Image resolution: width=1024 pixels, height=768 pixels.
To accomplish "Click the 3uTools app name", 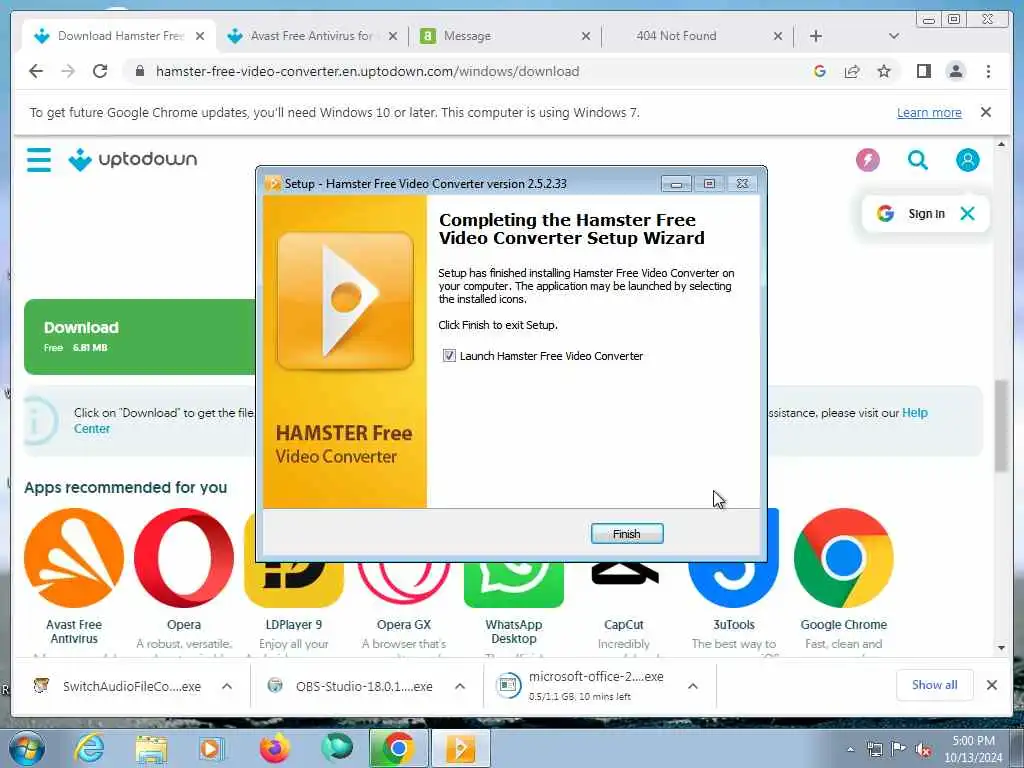I will pos(733,624).
